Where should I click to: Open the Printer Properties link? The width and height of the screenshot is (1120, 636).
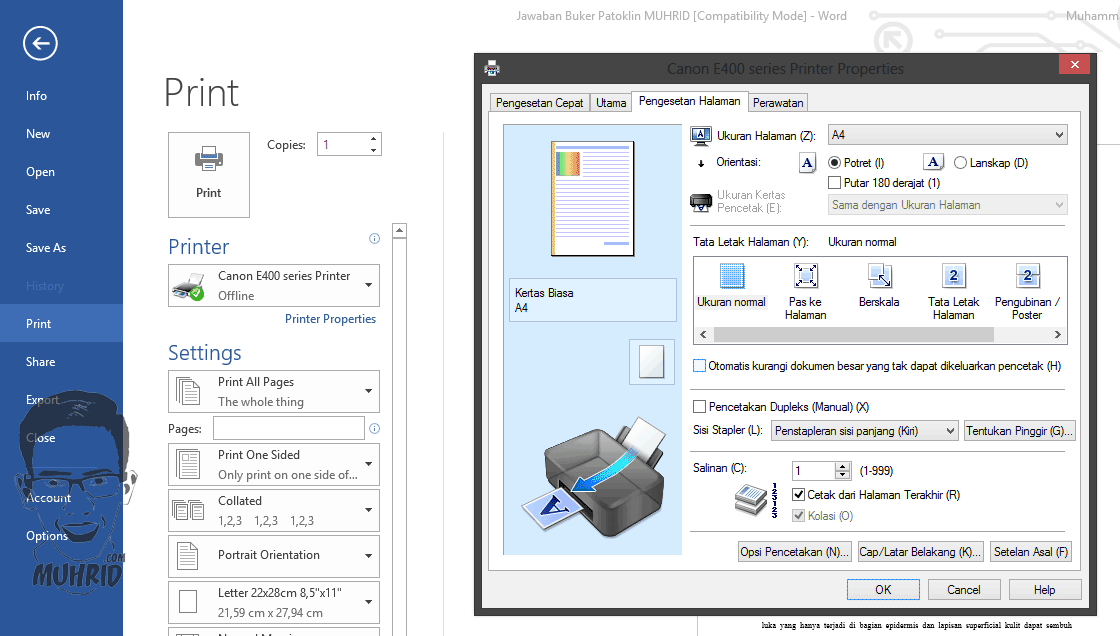330,319
